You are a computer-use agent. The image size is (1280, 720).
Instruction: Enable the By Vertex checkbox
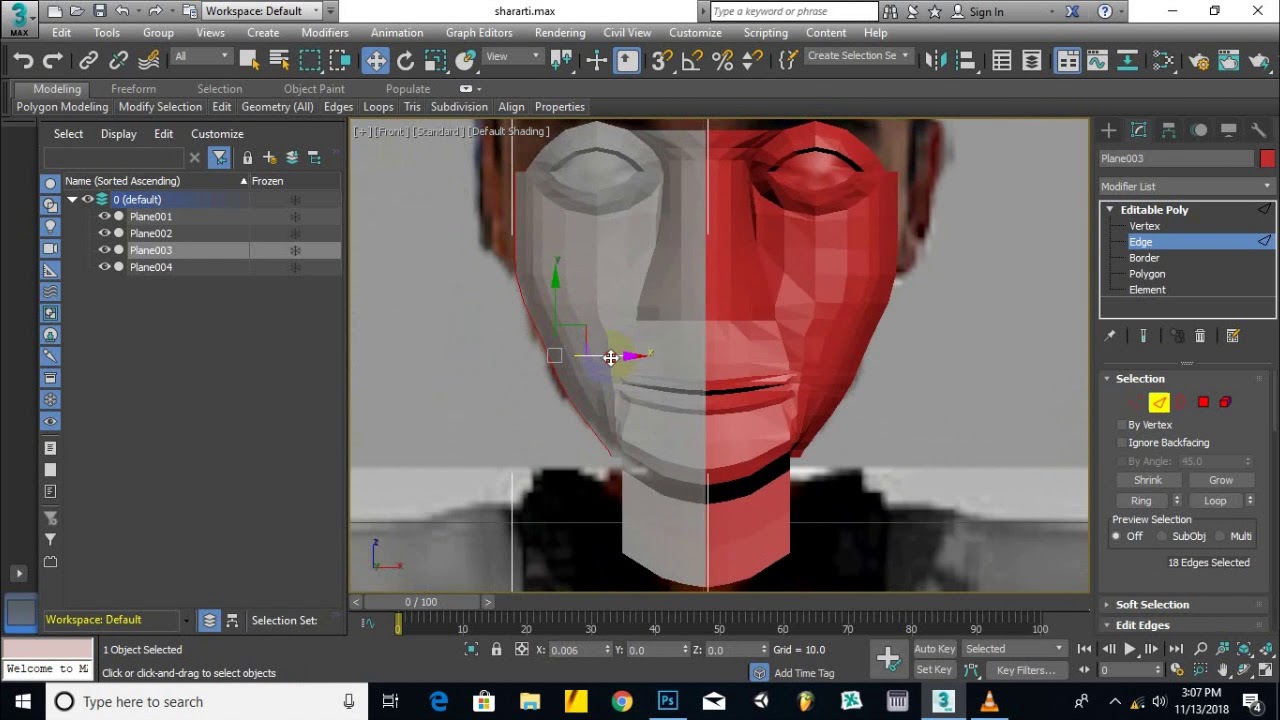[1122, 425]
